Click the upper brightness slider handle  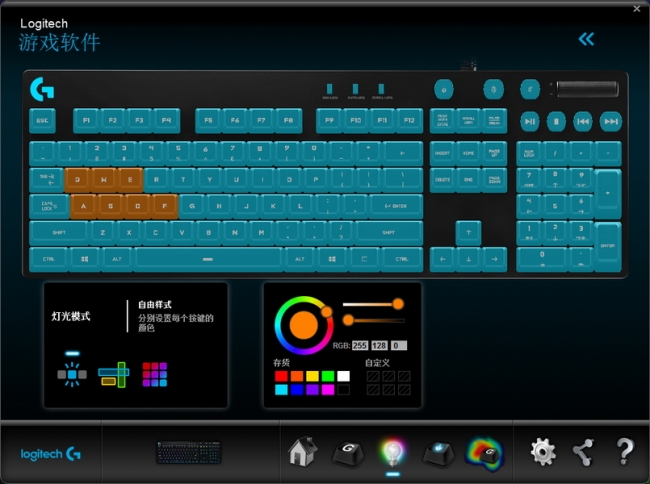tap(398, 304)
